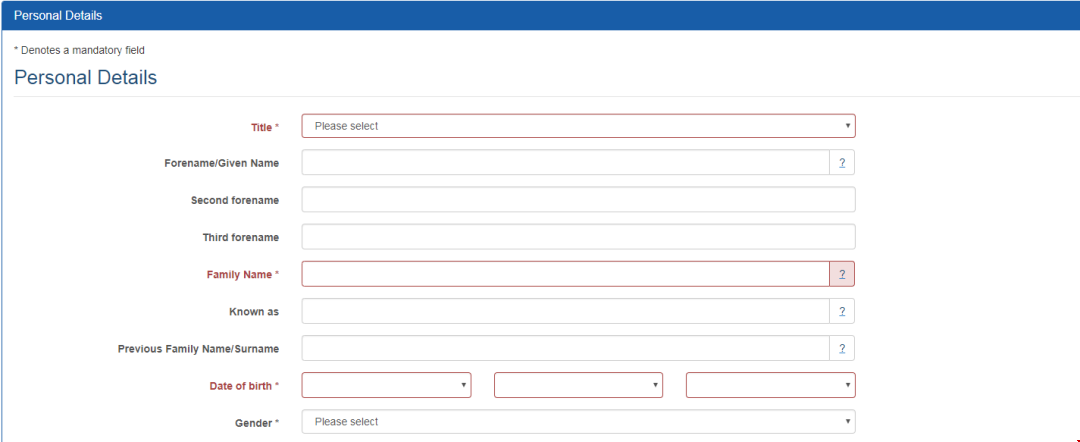The height and width of the screenshot is (442, 1080).
Task: Click the blue Personal Details header bar
Action: tap(540, 15)
